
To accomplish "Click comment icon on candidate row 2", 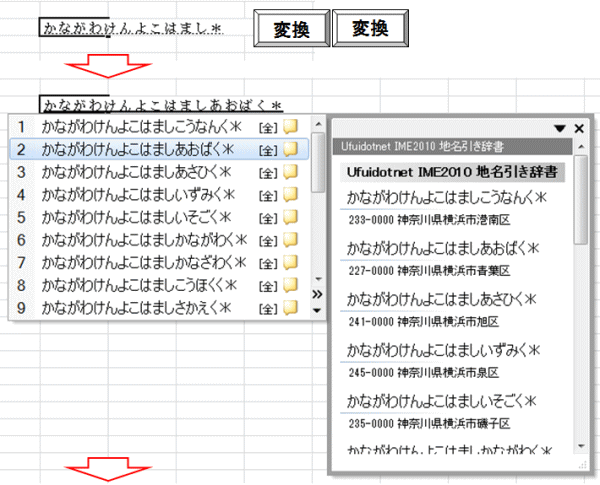I will [290, 149].
